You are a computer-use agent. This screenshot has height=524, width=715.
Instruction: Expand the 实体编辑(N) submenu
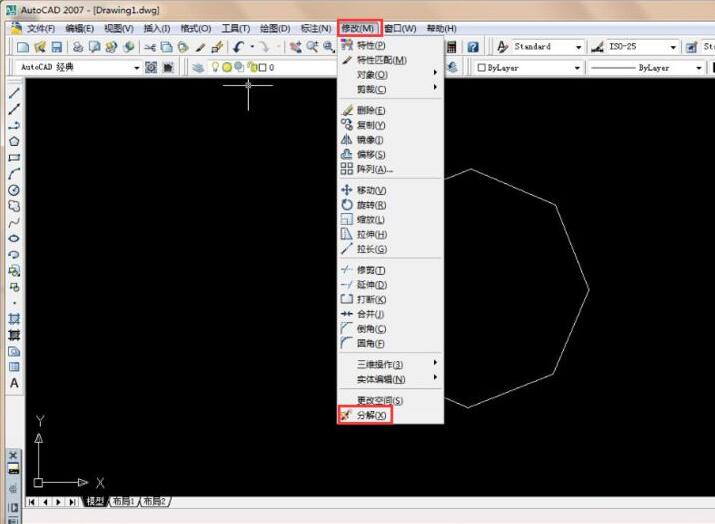click(391, 379)
